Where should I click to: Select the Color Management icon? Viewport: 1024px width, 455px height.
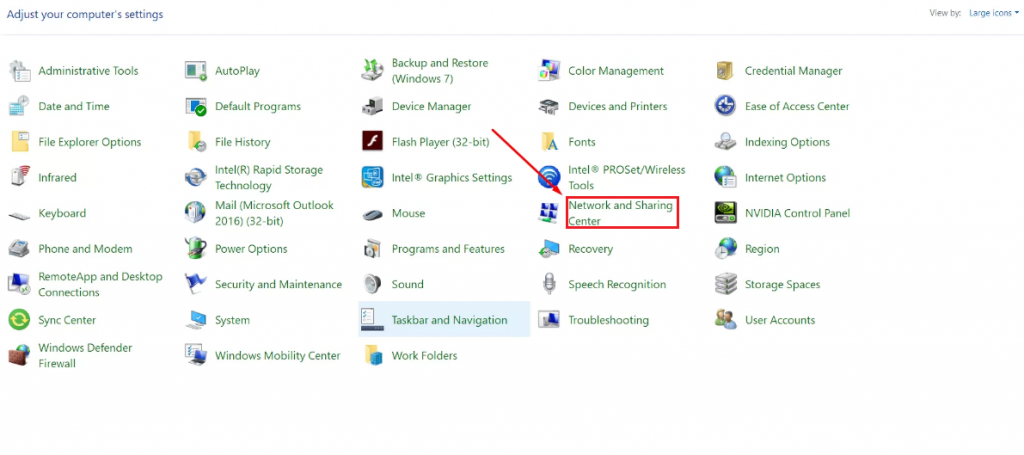point(549,71)
